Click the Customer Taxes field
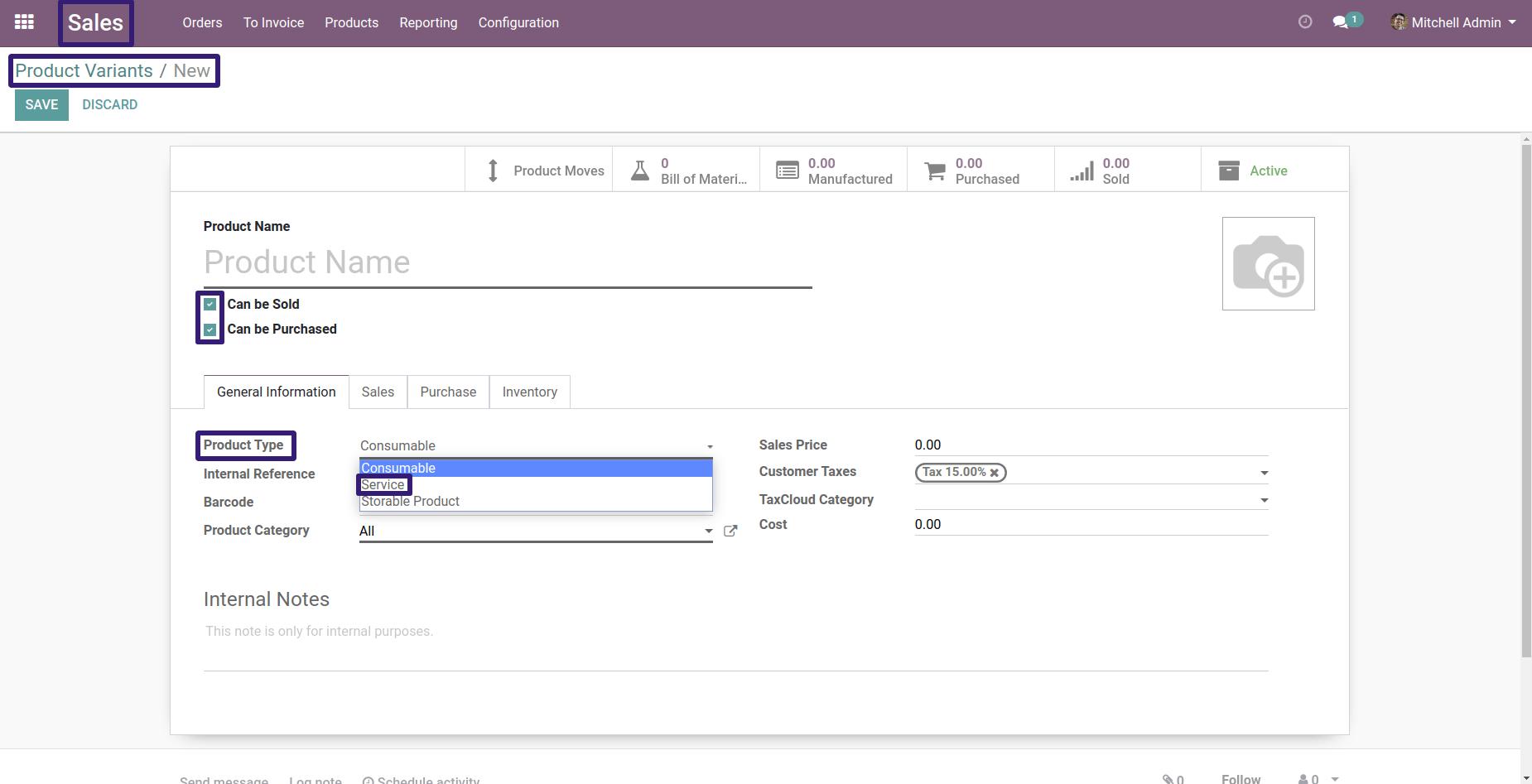Screen dimensions: 1532x784 [1091, 473]
